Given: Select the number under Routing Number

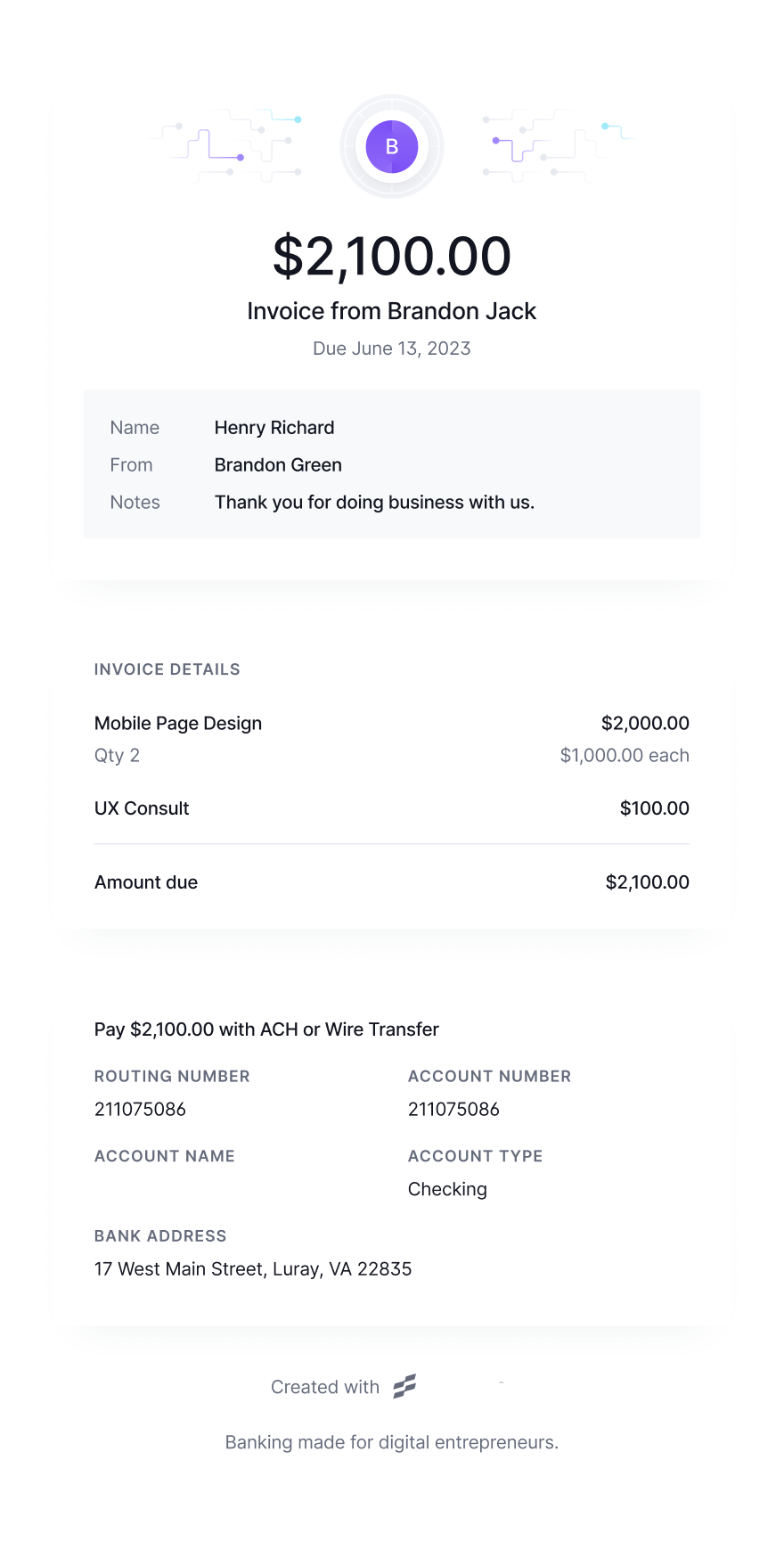Looking at the screenshot, I should pyautogui.click(x=140, y=1109).
